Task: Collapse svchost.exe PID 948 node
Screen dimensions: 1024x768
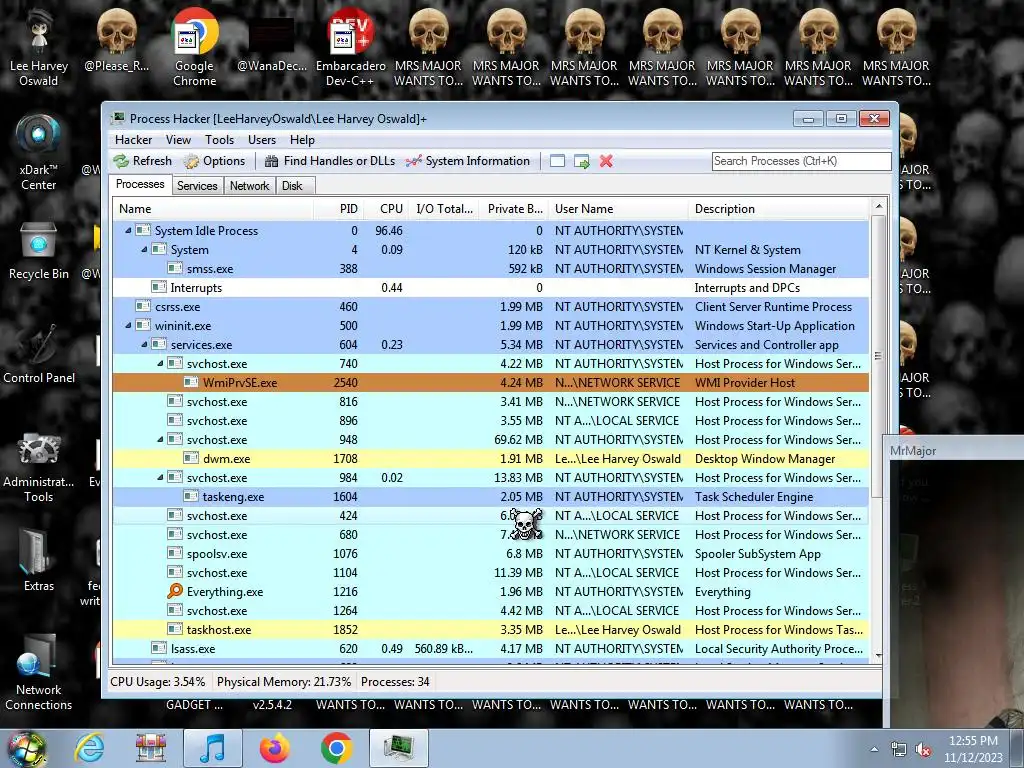Action: pyautogui.click(x=160, y=440)
